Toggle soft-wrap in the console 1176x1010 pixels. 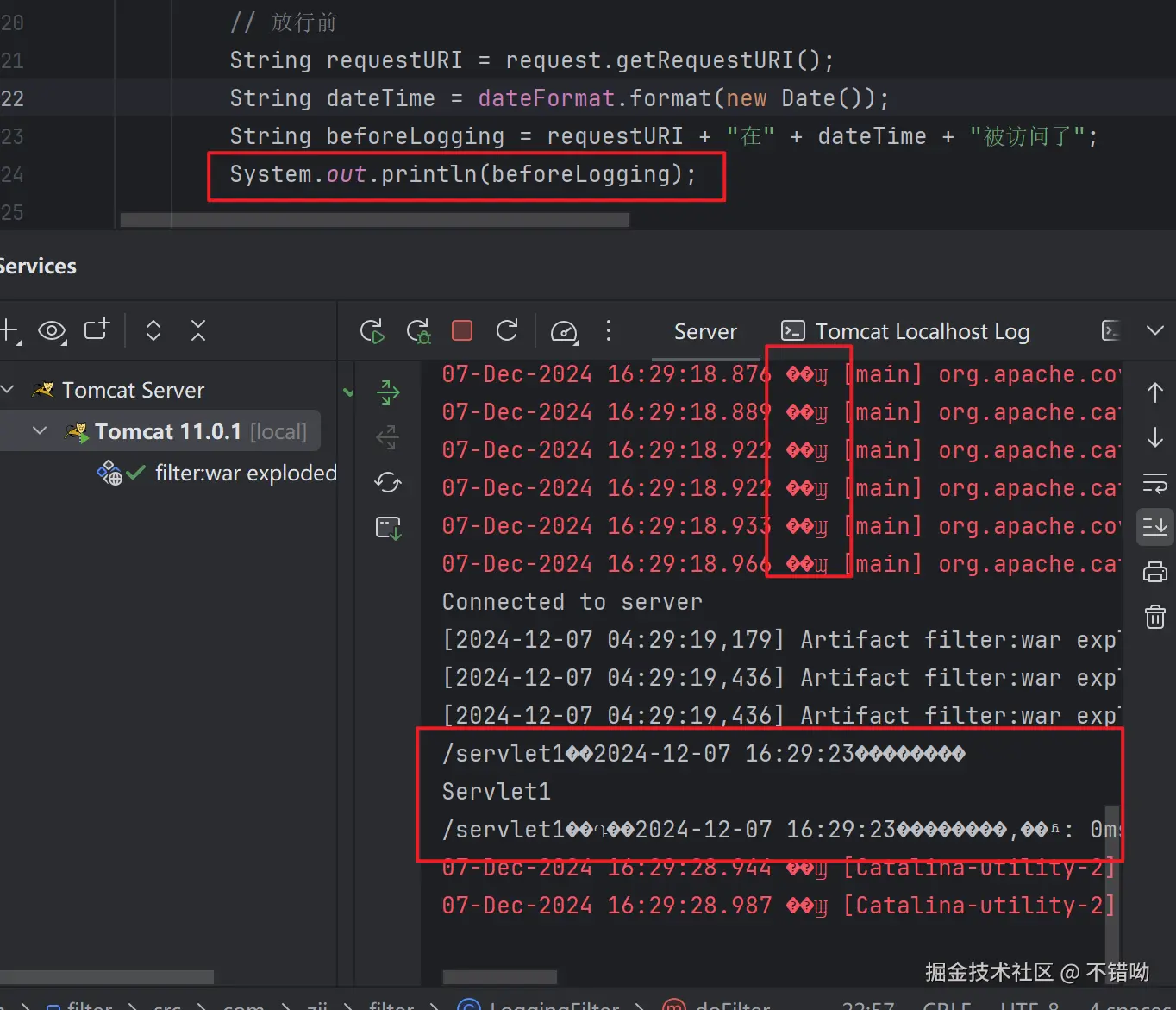(1155, 482)
